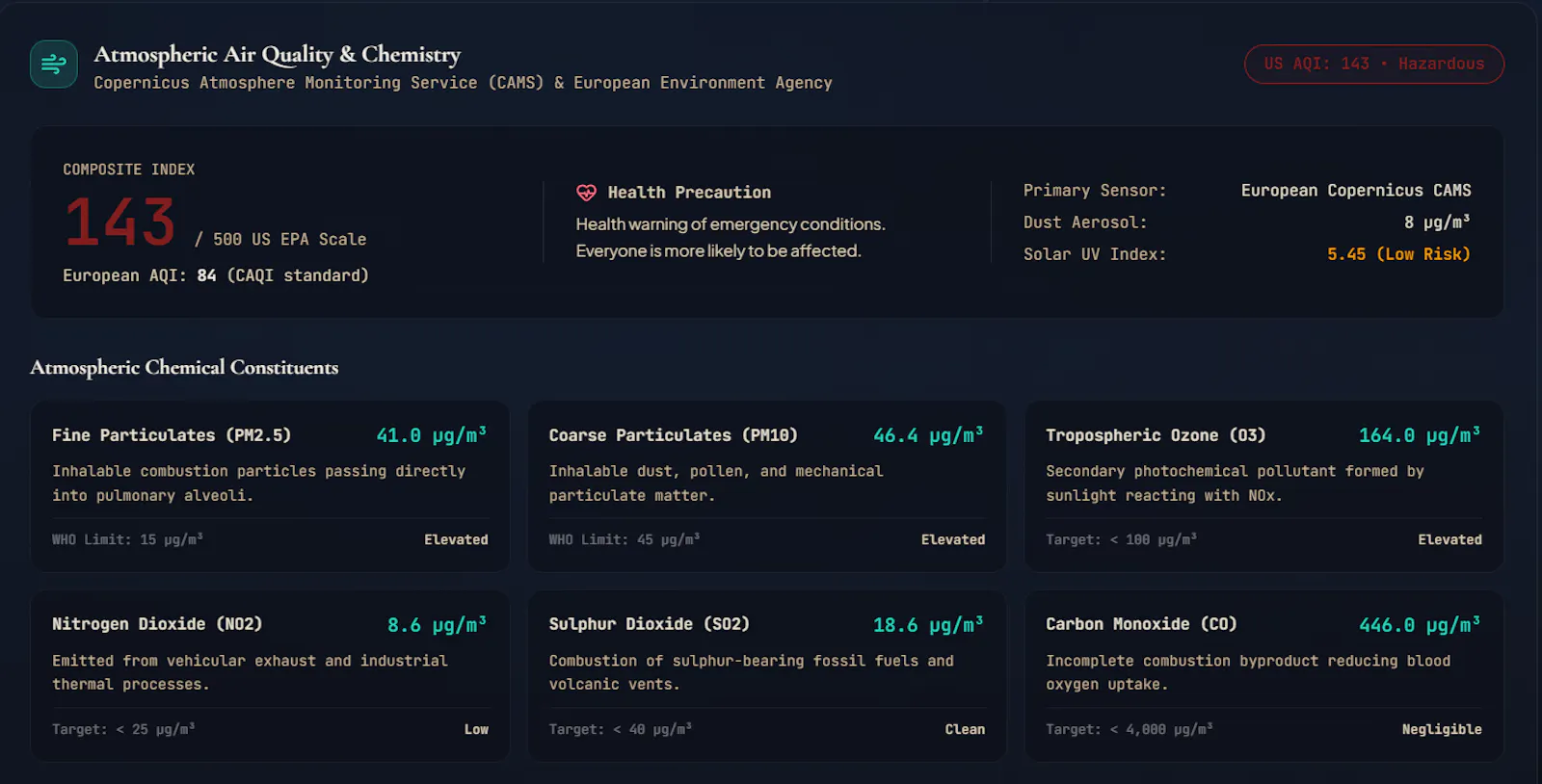Click the 46.4 µg/m³ PM10 value
The height and width of the screenshot is (784, 1542).
tap(928, 435)
